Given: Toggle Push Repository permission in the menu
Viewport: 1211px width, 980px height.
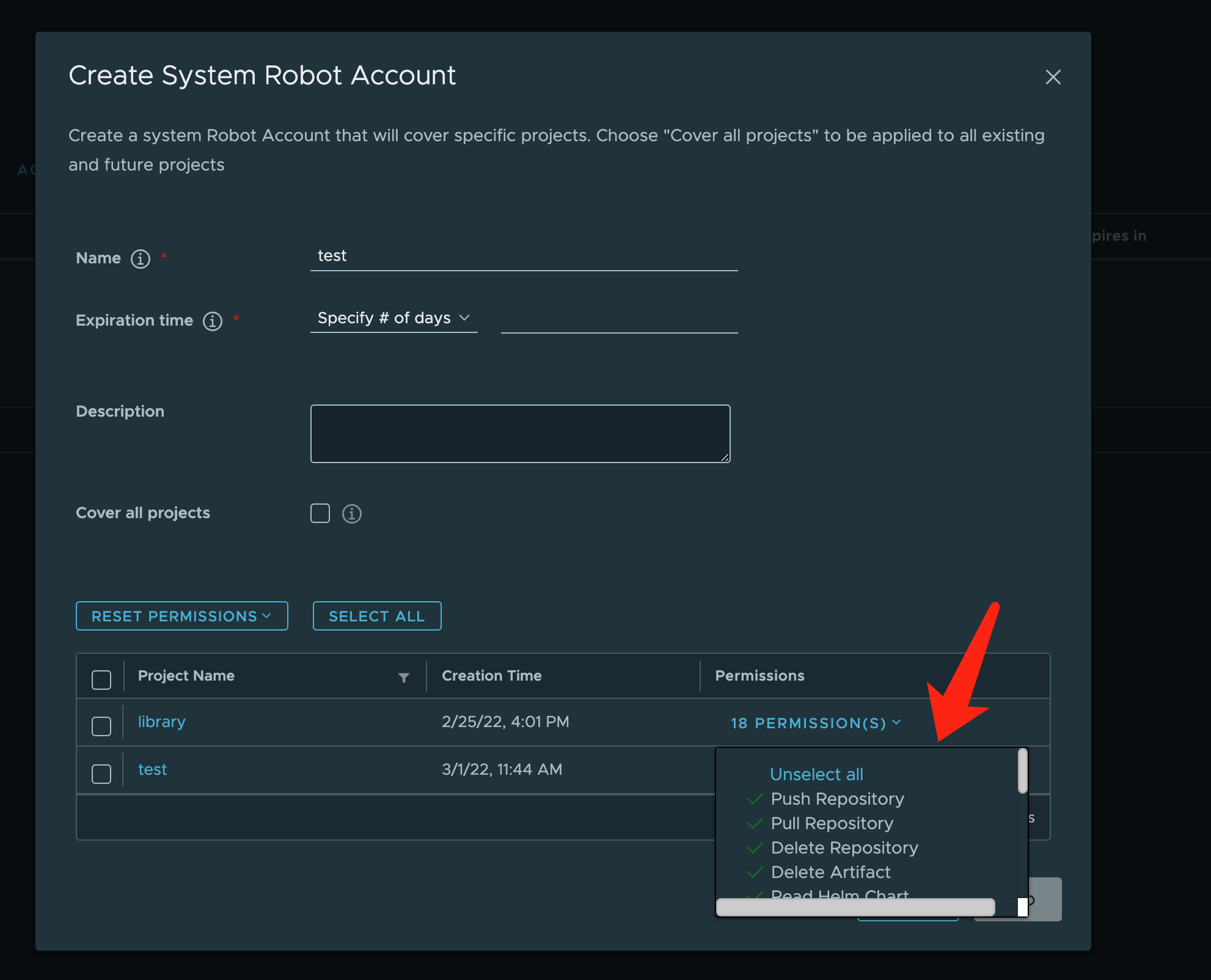Looking at the screenshot, I should [x=837, y=799].
